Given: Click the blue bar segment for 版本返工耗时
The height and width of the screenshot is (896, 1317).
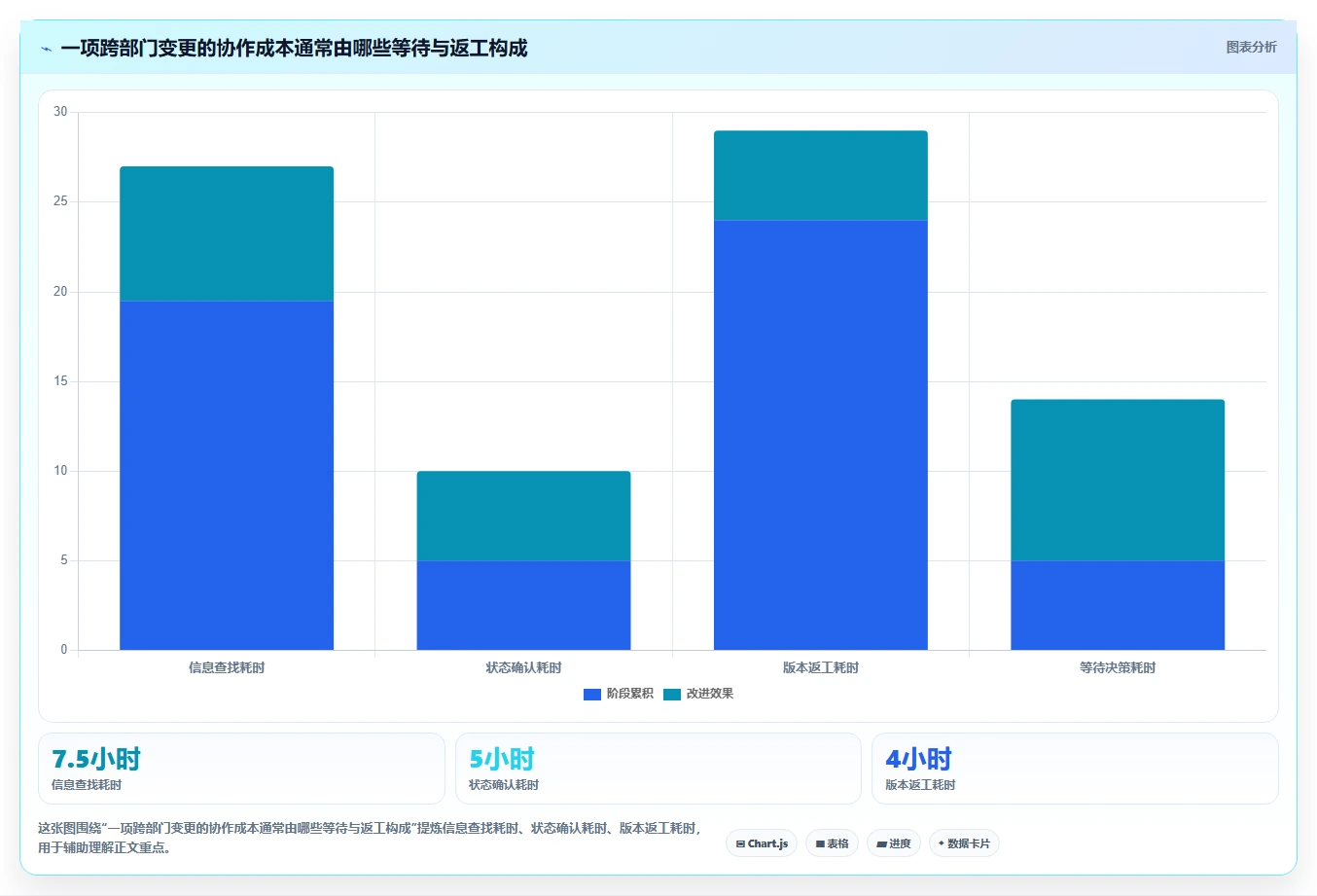Looking at the screenshot, I should click(821, 435).
